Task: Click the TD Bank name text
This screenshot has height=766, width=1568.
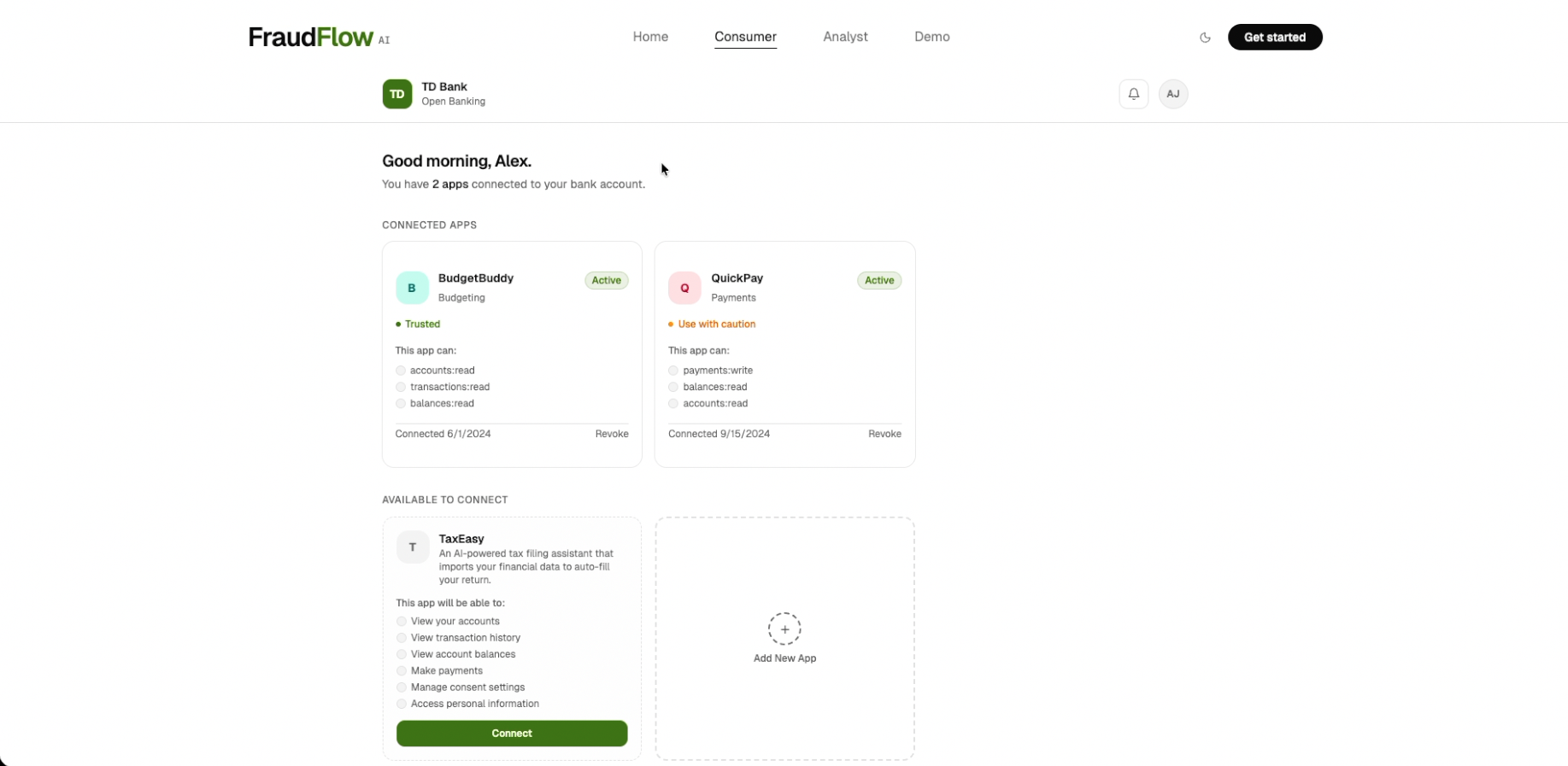Action: pos(444,86)
